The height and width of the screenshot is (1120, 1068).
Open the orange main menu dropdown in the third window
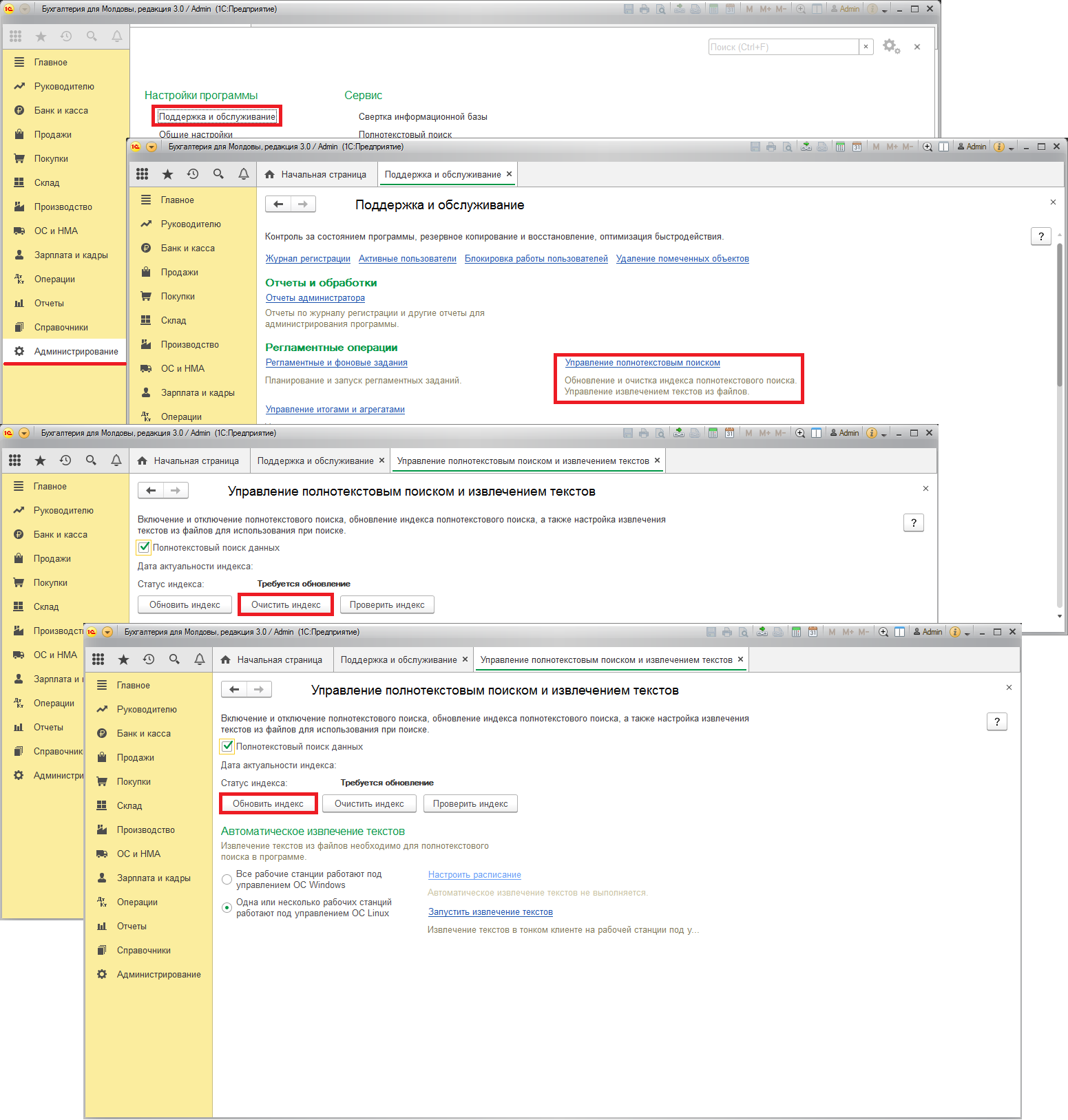tap(24, 433)
